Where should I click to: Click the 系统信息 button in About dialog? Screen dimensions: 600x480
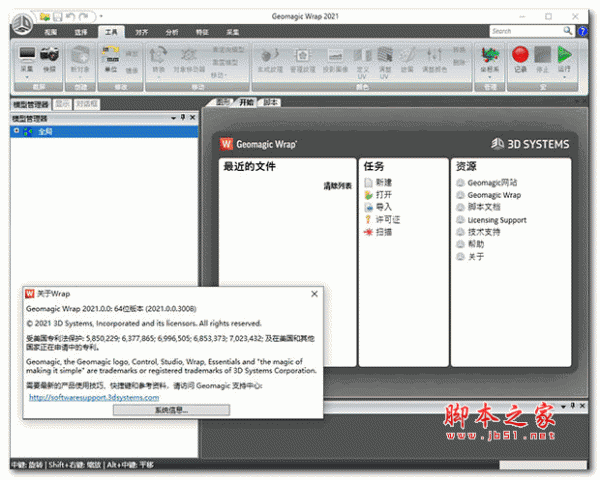[x=171, y=410]
